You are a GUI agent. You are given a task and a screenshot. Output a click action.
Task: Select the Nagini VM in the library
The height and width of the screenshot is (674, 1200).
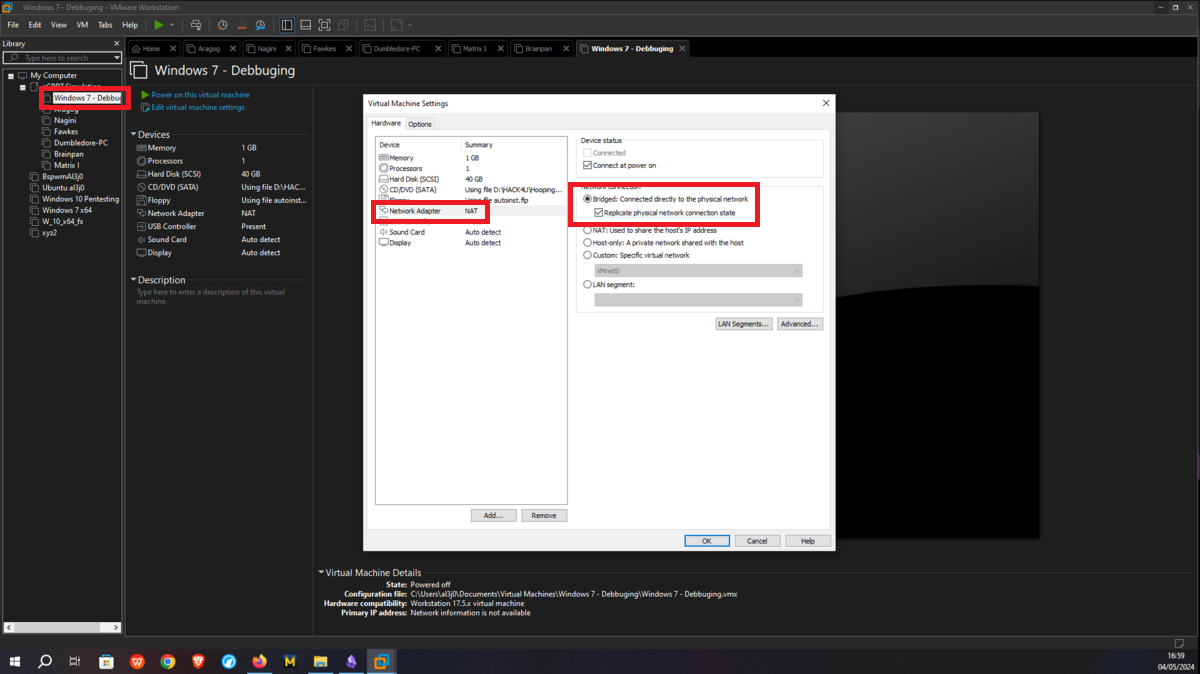point(65,120)
